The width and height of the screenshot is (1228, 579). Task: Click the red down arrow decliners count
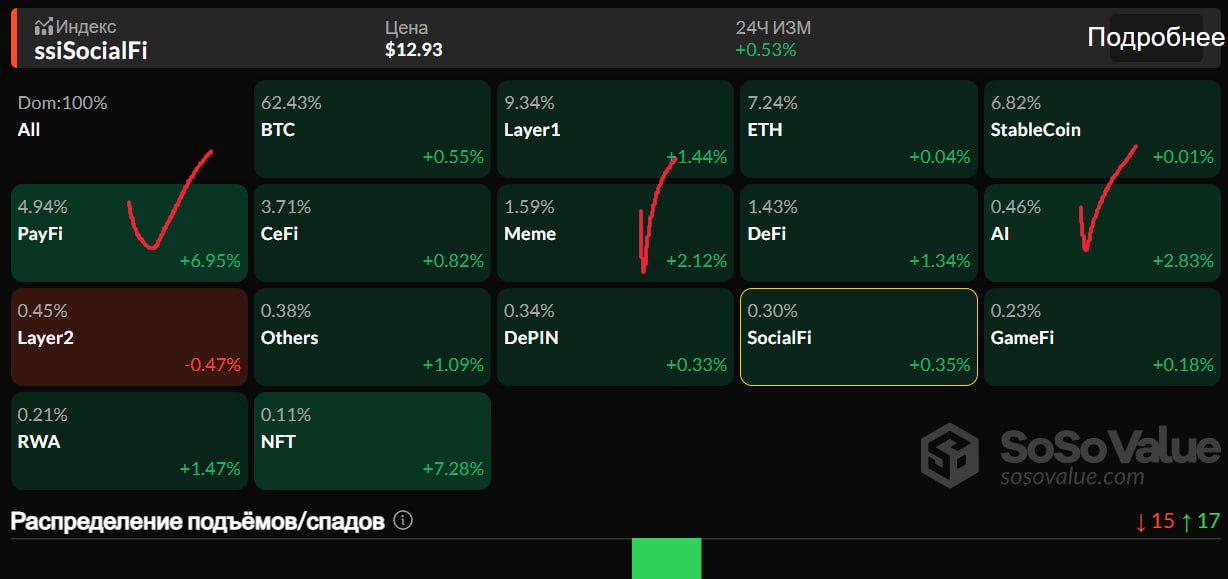tap(1154, 521)
